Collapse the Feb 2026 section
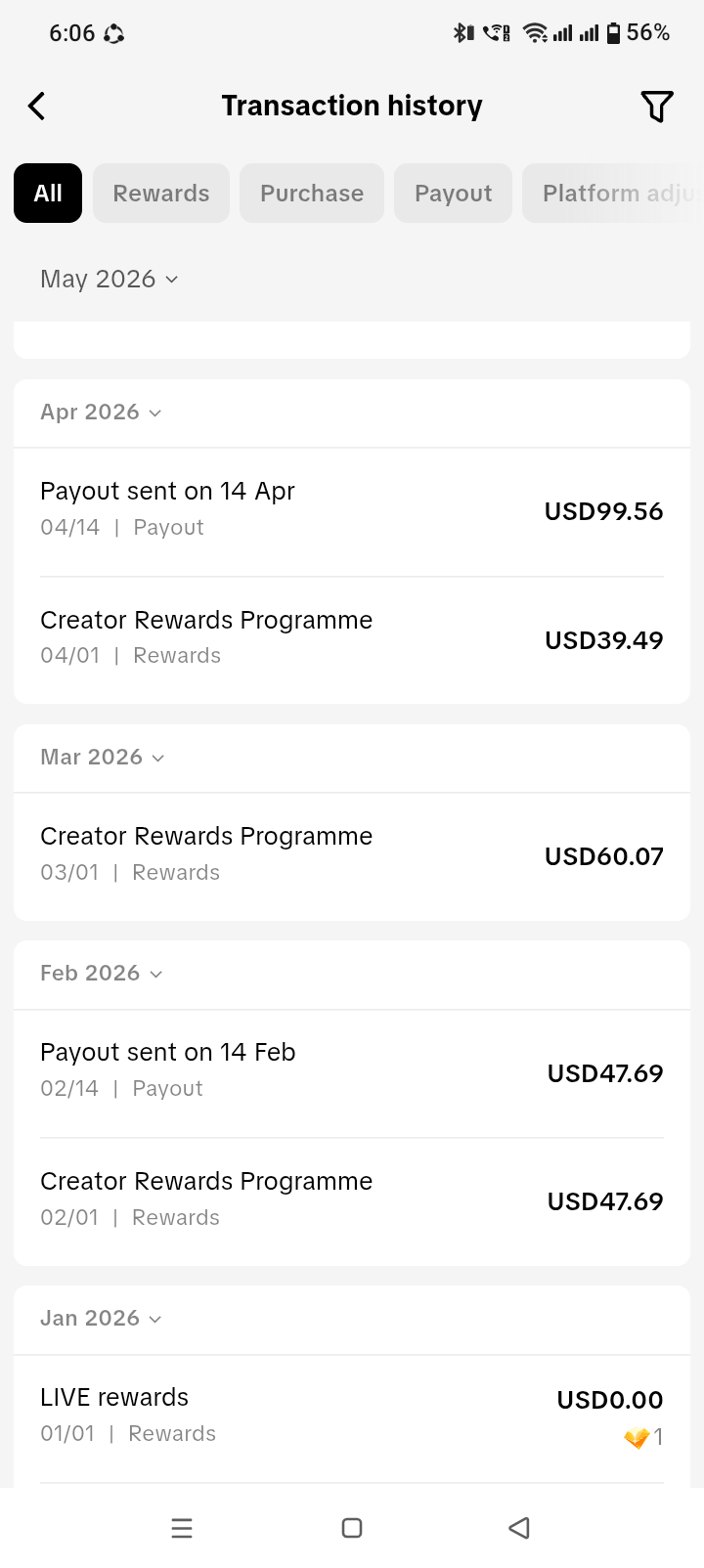The height and width of the screenshot is (1568, 704). pos(101,974)
